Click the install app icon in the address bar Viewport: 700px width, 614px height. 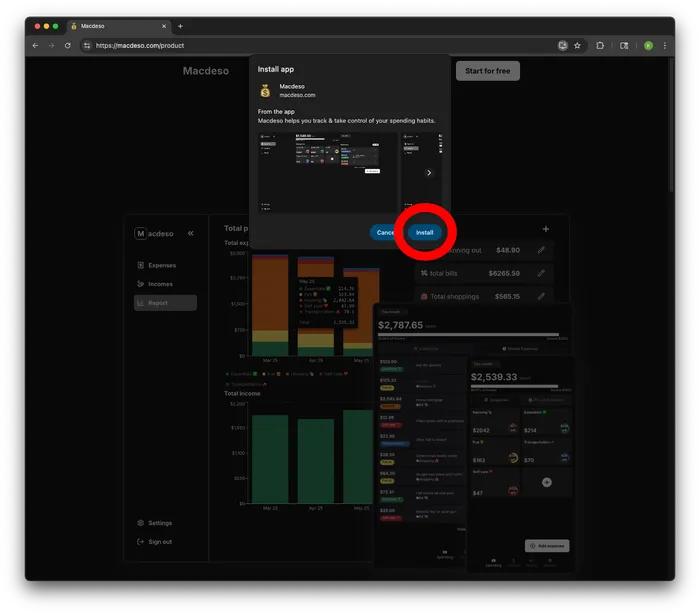click(x=562, y=46)
